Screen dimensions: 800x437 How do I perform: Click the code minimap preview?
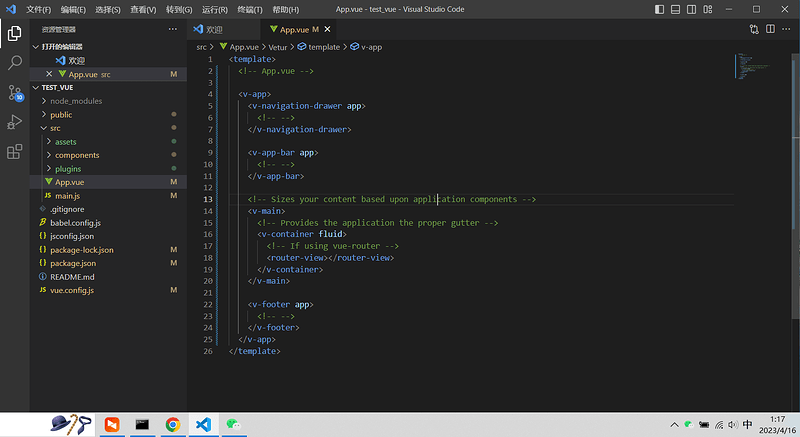coord(754,66)
